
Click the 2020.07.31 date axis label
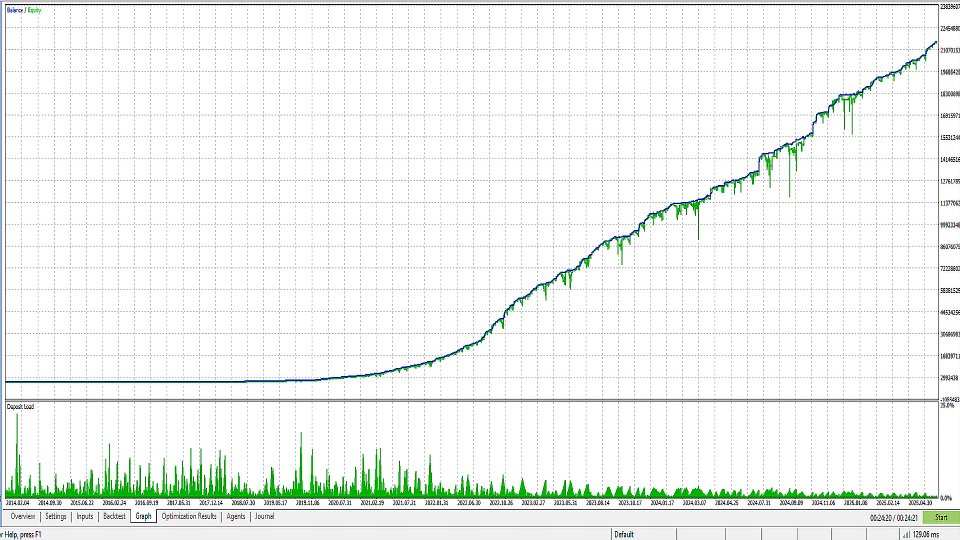click(340, 503)
